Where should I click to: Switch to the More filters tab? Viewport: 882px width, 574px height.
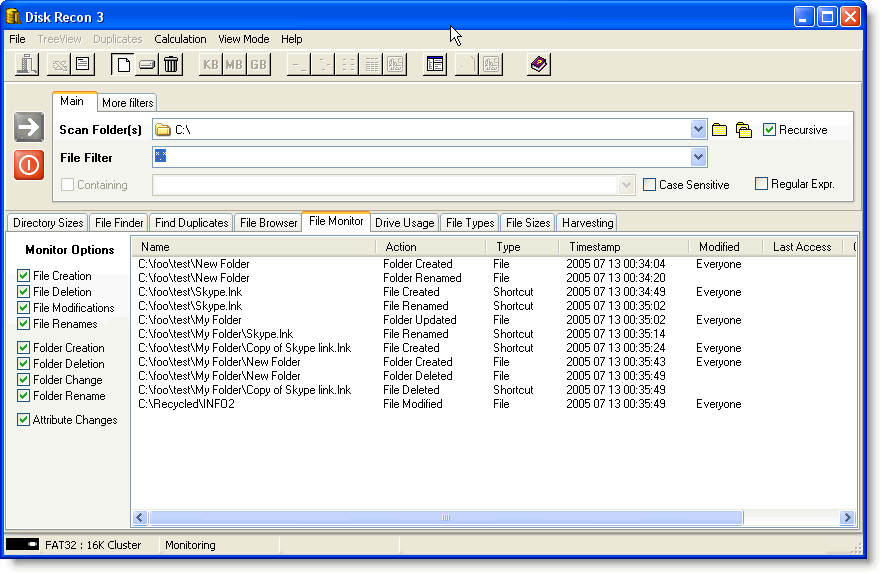coord(127,103)
